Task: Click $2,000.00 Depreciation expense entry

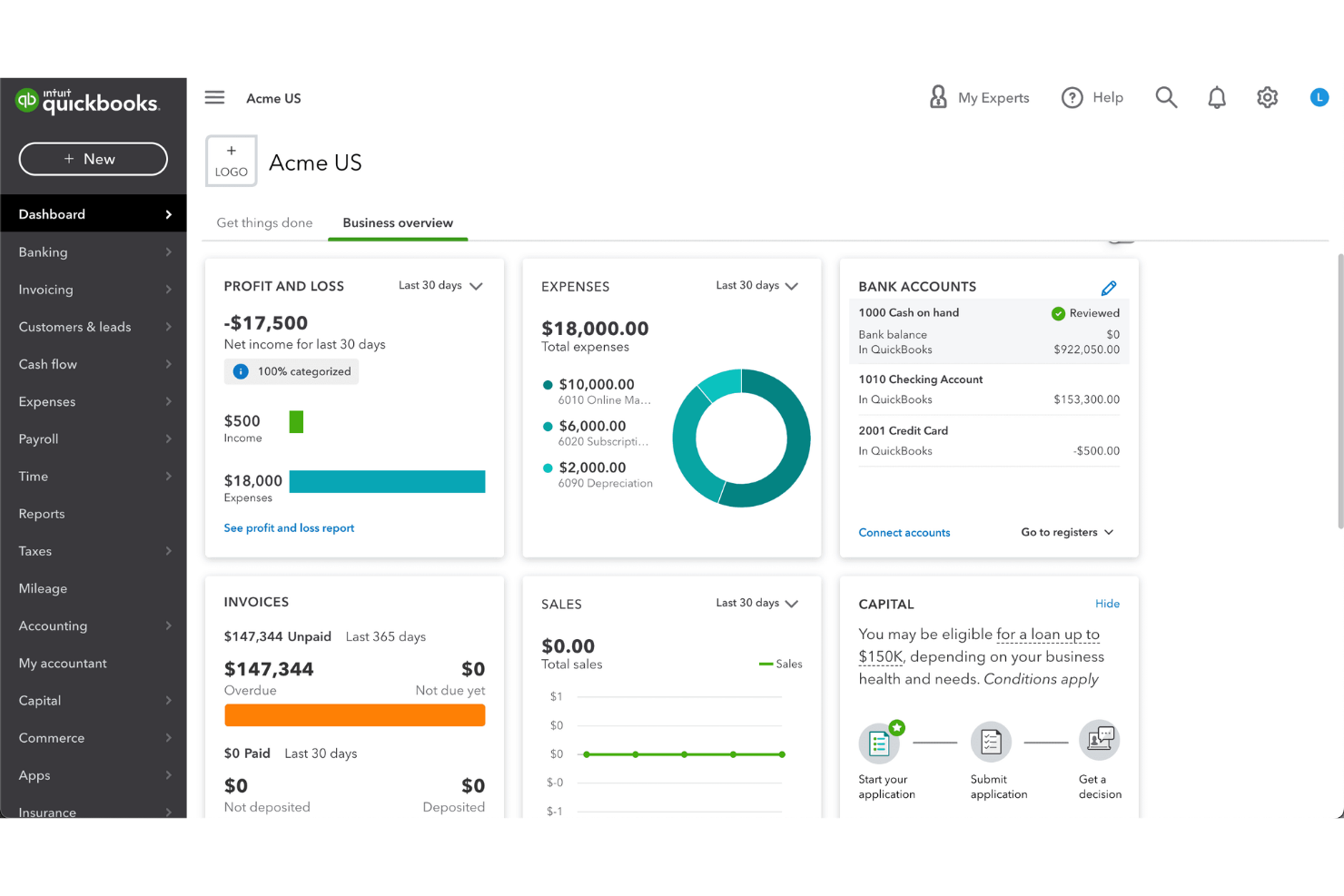Action: click(x=598, y=475)
